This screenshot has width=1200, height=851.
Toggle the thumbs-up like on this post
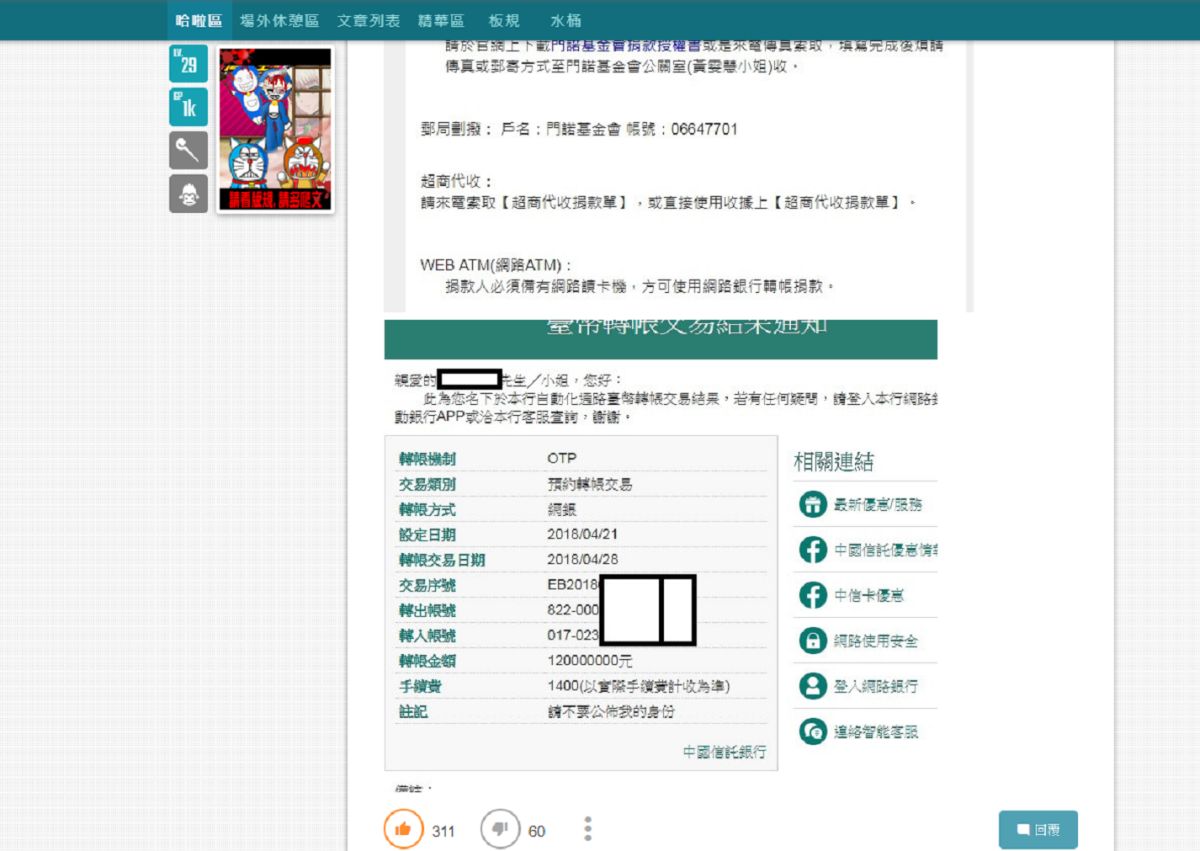(x=403, y=829)
